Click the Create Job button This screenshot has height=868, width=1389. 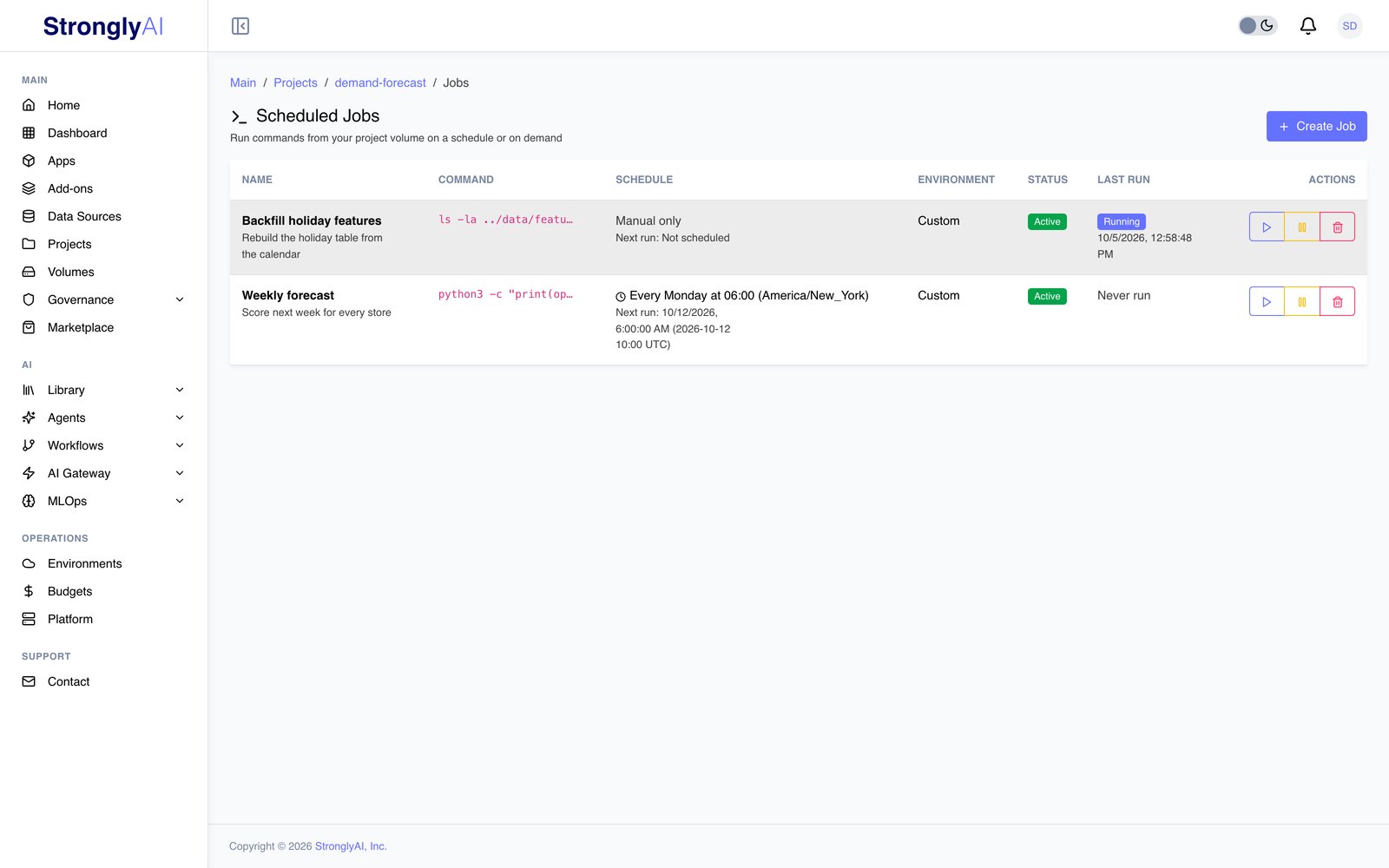coord(1316,126)
